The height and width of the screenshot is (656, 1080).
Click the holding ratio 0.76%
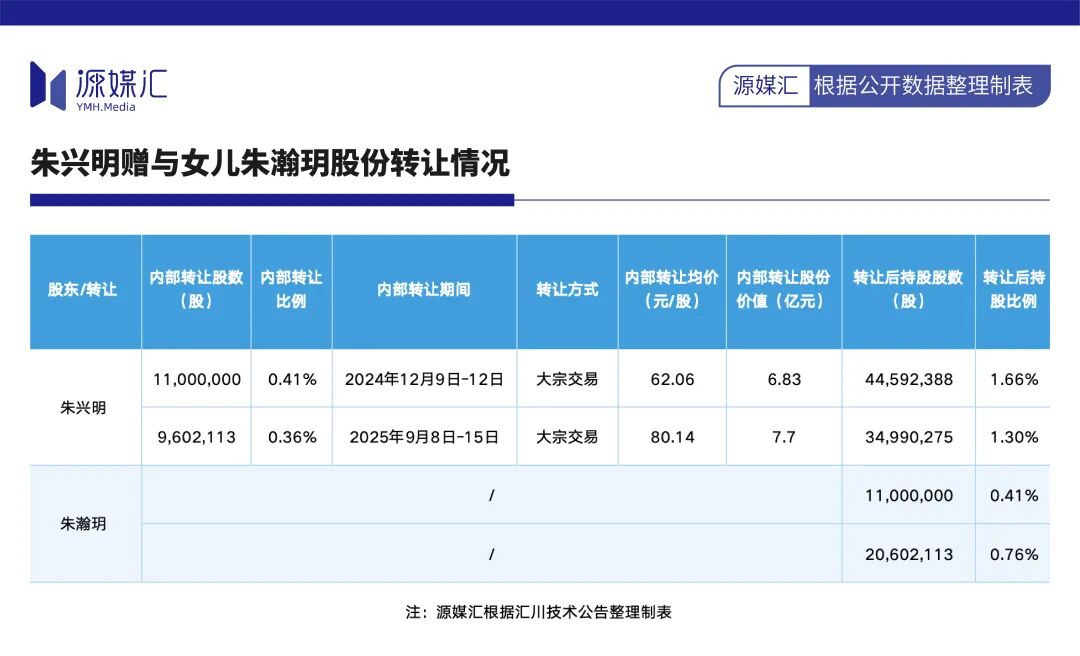[x=1014, y=554]
